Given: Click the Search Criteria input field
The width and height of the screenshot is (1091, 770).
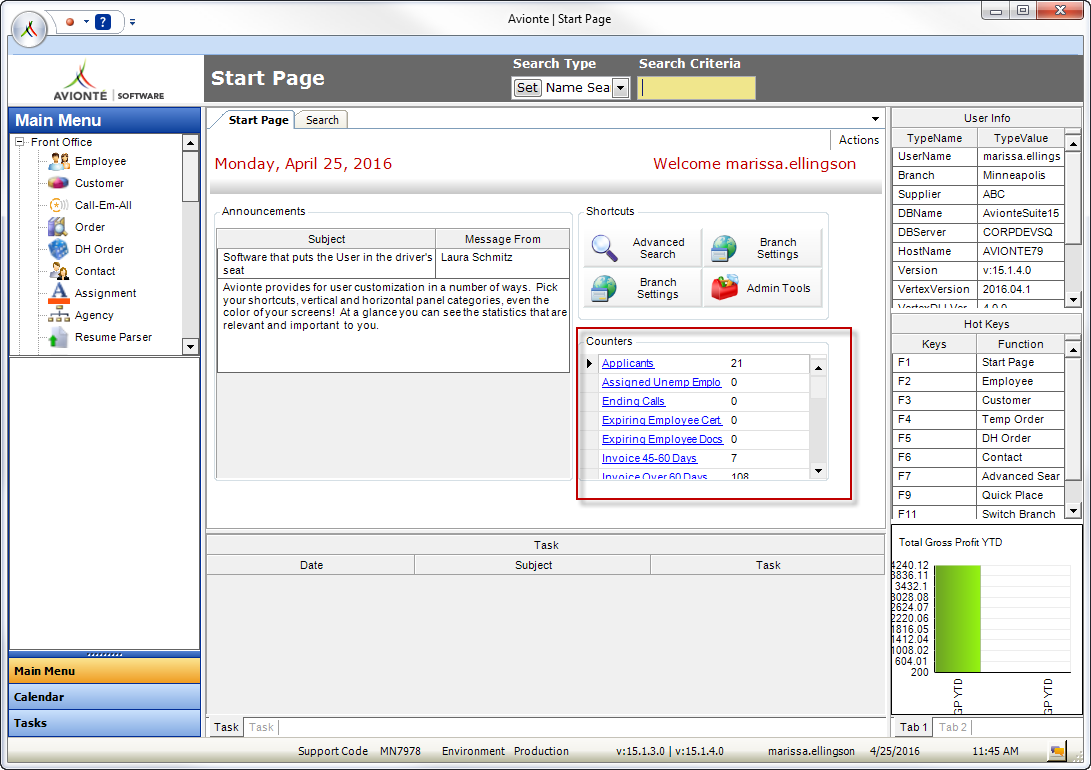Looking at the screenshot, I should tap(695, 87).
